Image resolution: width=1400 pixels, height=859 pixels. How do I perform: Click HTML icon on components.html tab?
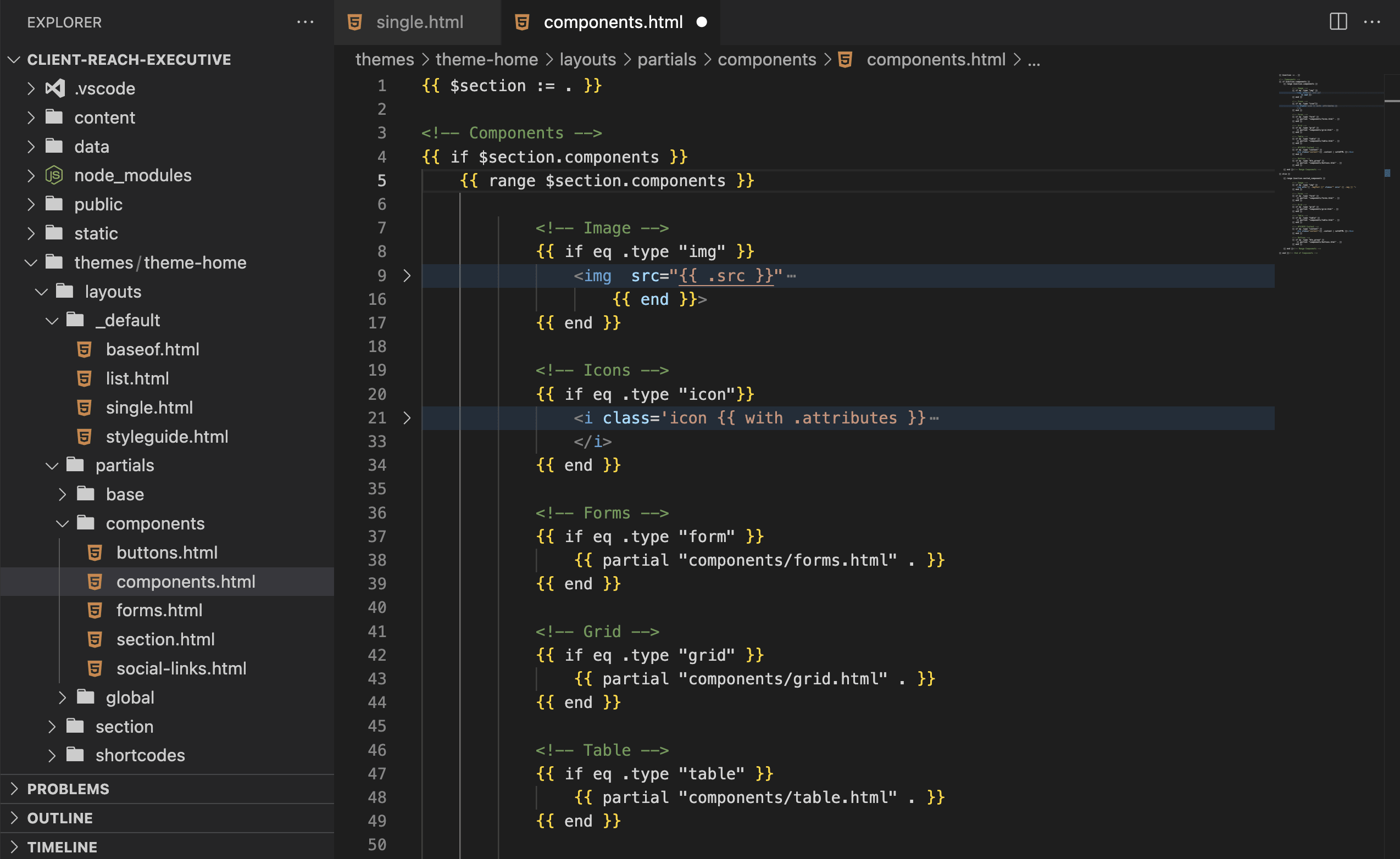521,22
